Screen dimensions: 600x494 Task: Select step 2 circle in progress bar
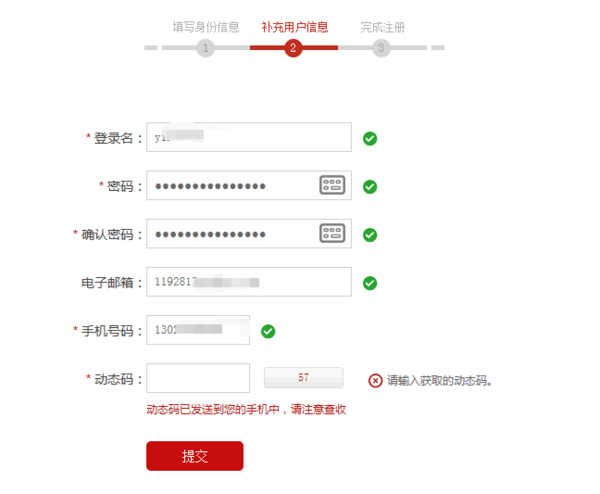[293, 48]
